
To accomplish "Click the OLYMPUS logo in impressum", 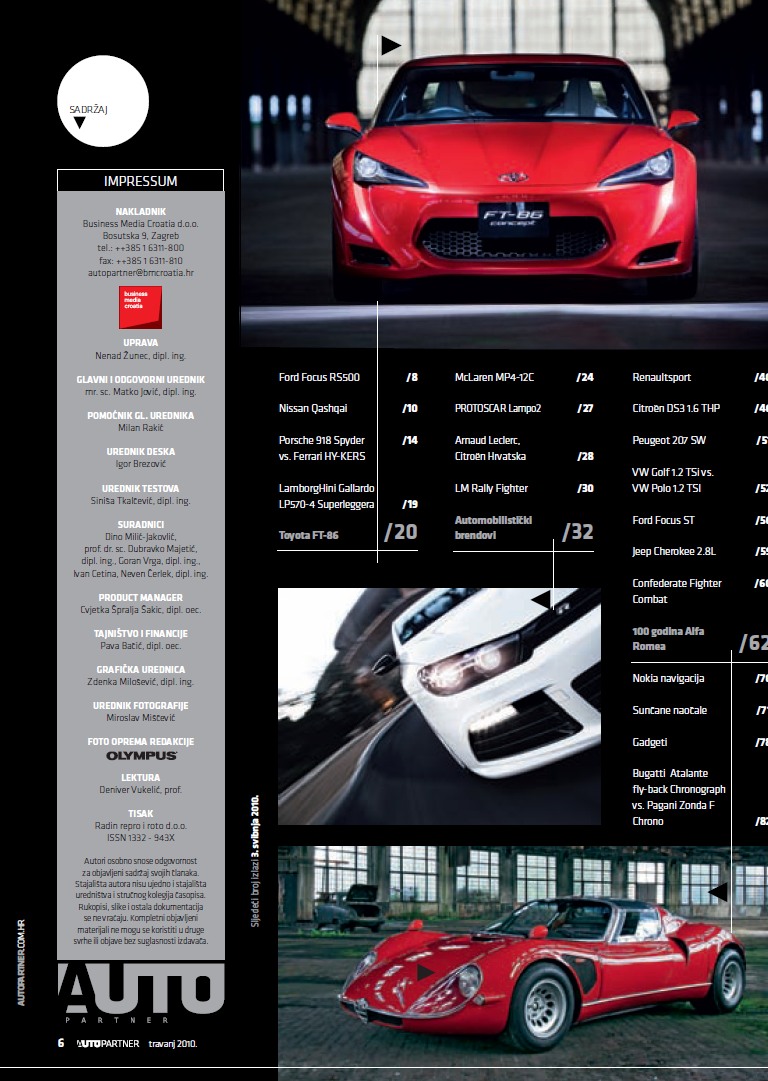I will pyautogui.click(x=141, y=756).
